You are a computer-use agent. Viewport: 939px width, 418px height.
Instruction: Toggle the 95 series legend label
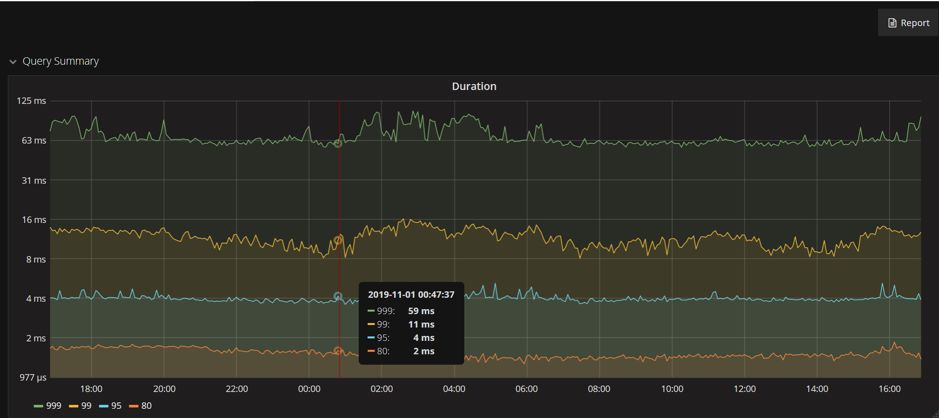coord(117,406)
